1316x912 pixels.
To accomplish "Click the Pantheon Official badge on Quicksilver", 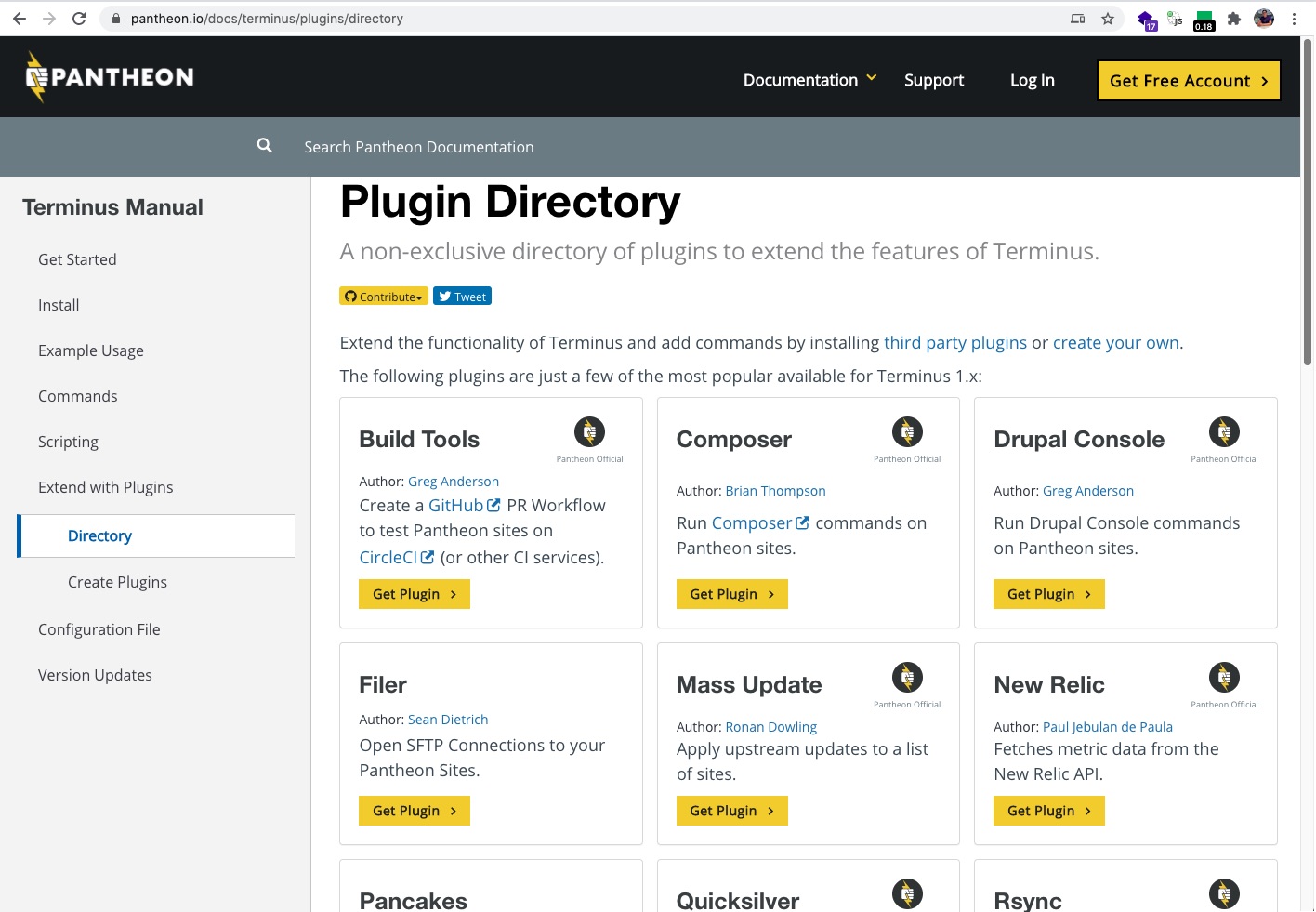I will tap(907, 893).
